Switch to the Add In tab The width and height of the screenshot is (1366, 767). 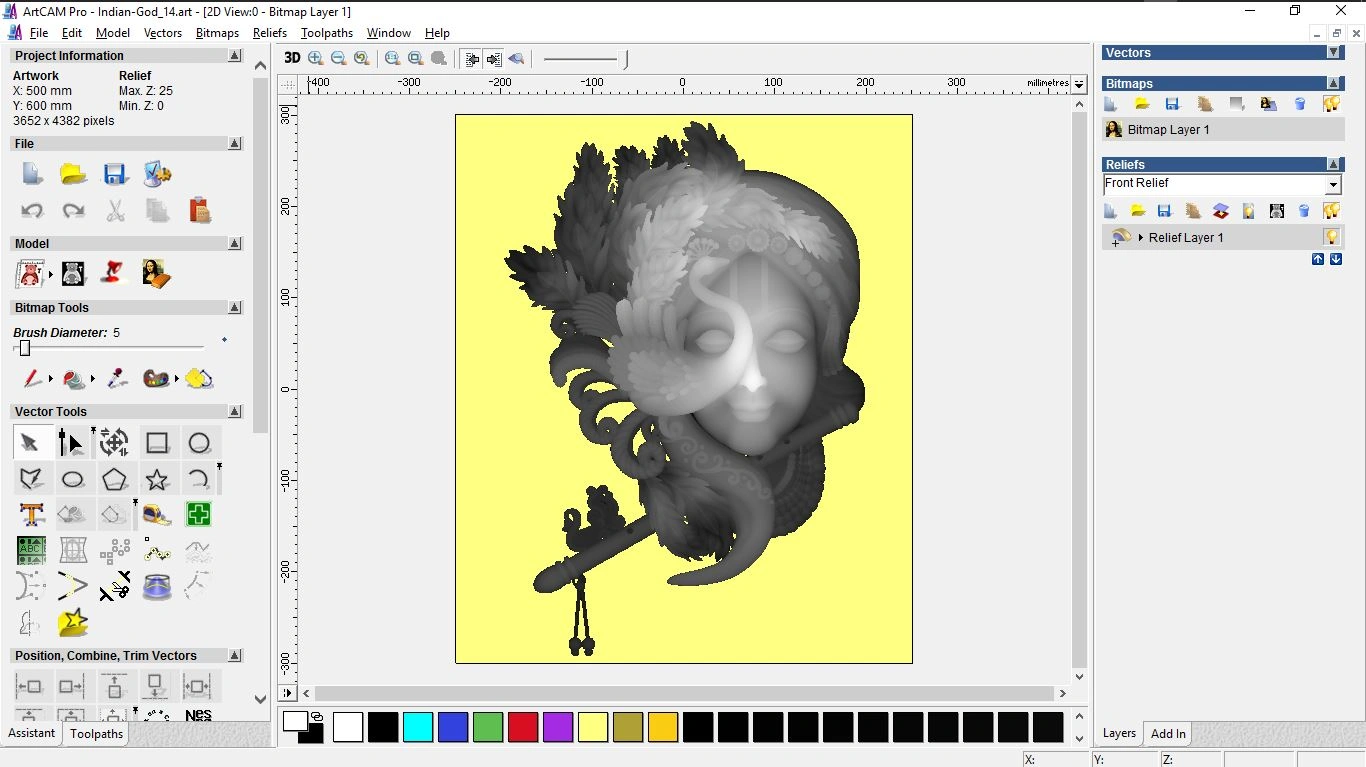1167,734
